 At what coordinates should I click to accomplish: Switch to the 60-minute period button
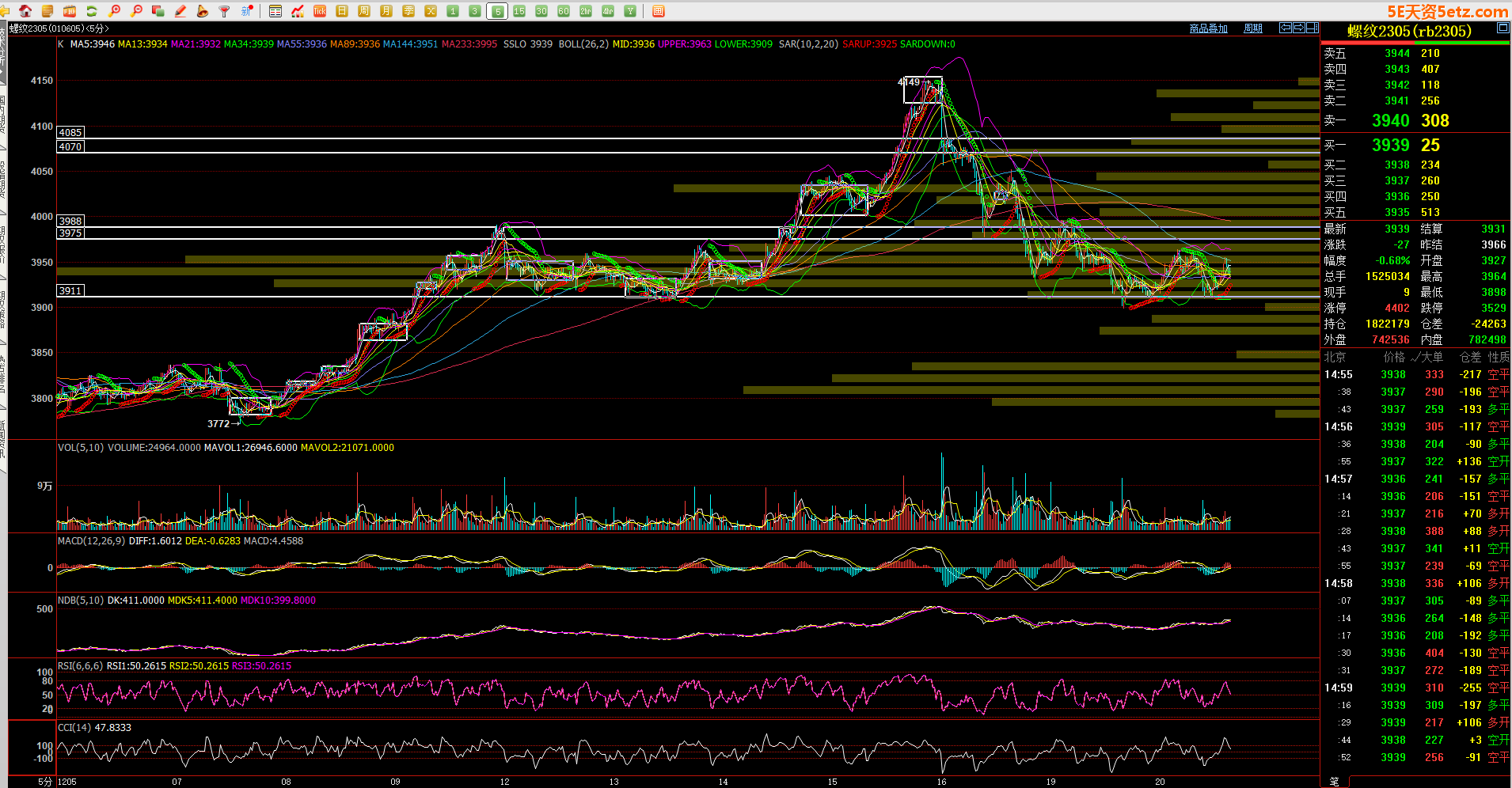click(x=564, y=11)
